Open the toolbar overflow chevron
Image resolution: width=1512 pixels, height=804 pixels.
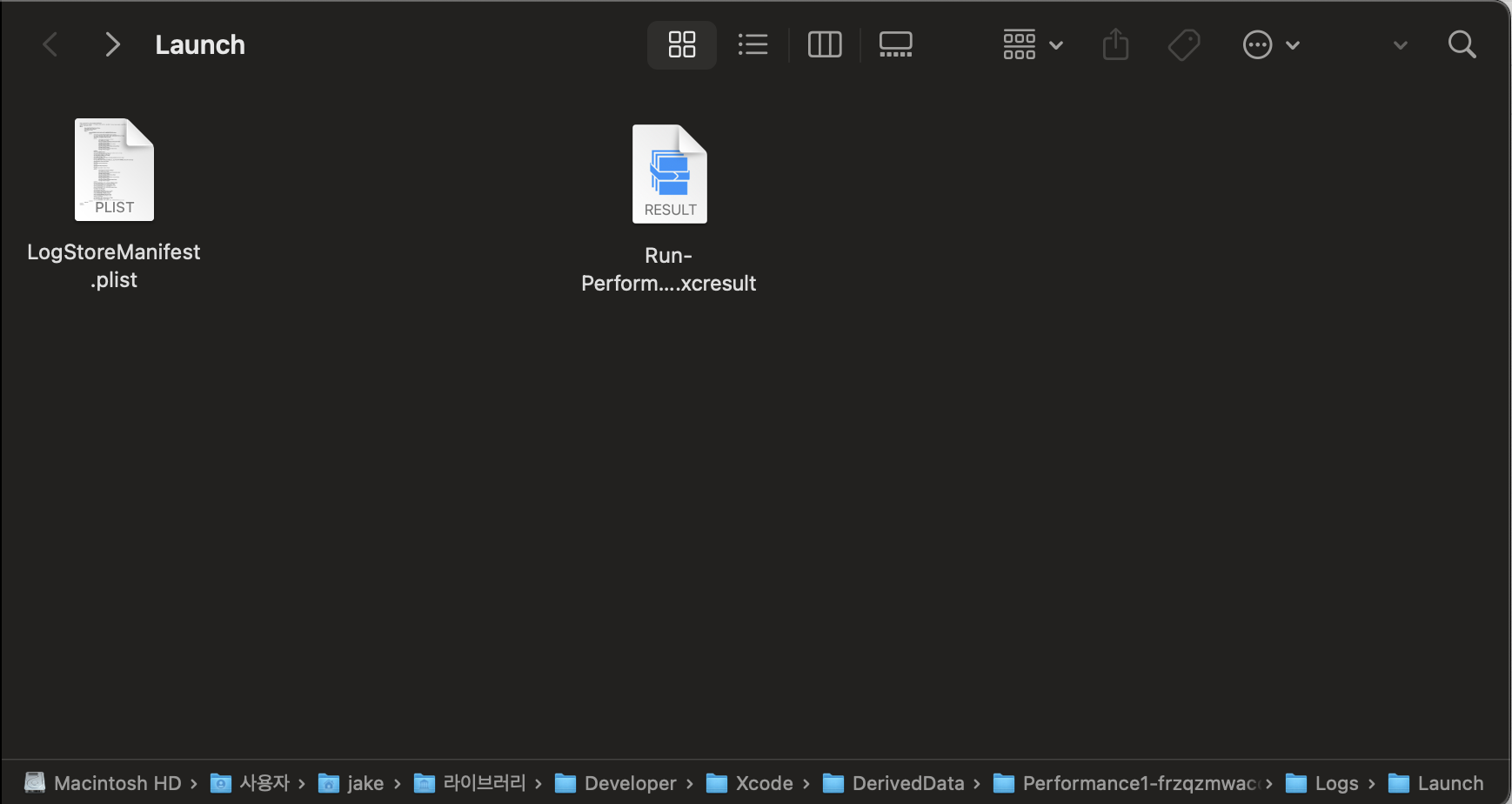click(x=1400, y=45)
